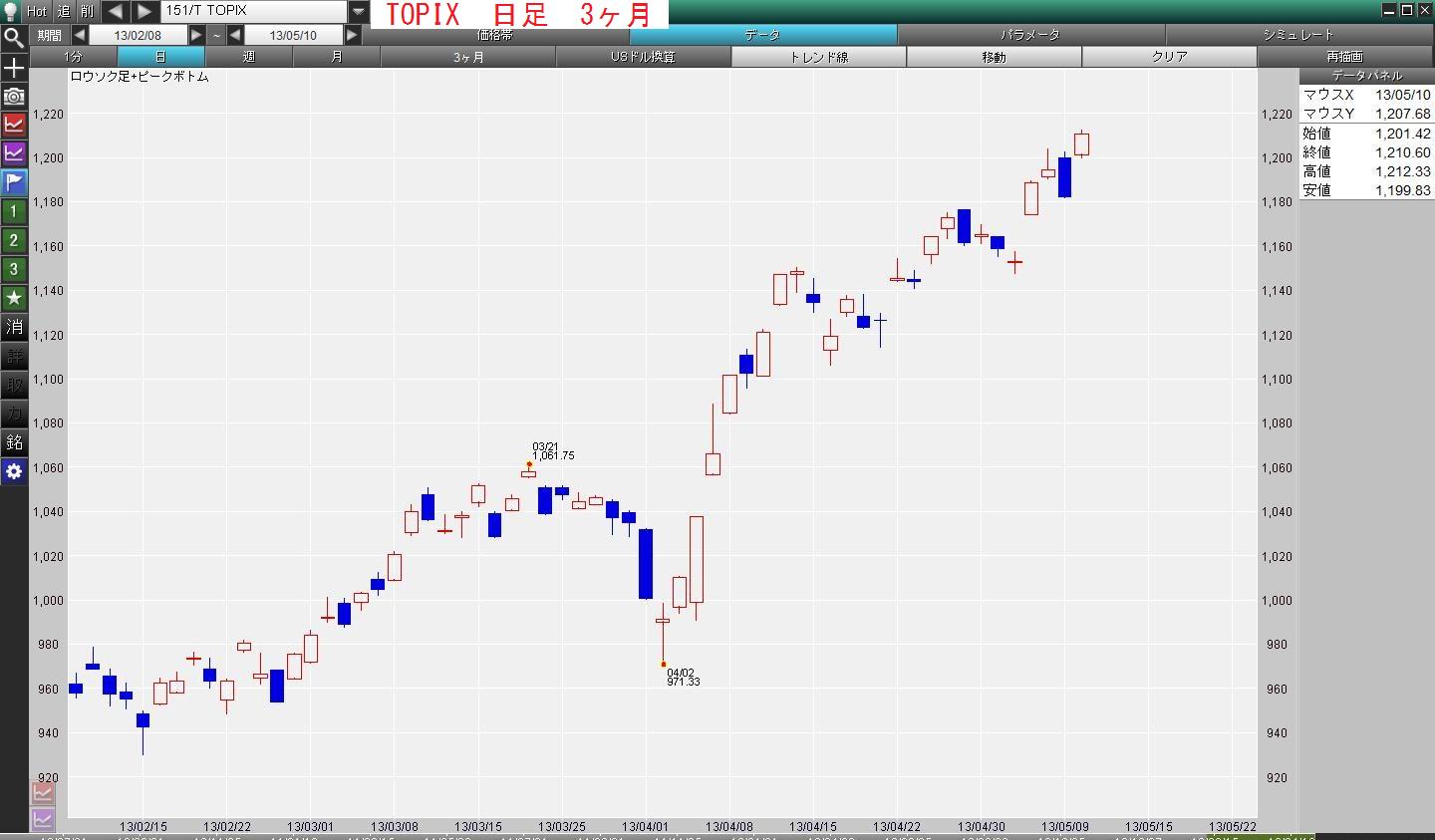This screenshot has height=840, width=1435.
Task: Select the 週 weekly timeframe
Action: [x=249, y=57]
